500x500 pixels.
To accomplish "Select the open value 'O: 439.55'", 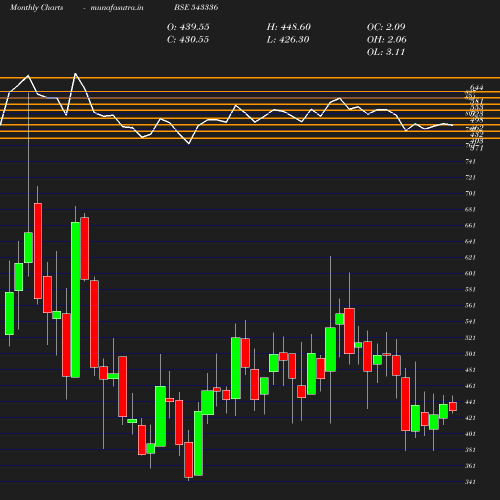I will tap(188, 27).
